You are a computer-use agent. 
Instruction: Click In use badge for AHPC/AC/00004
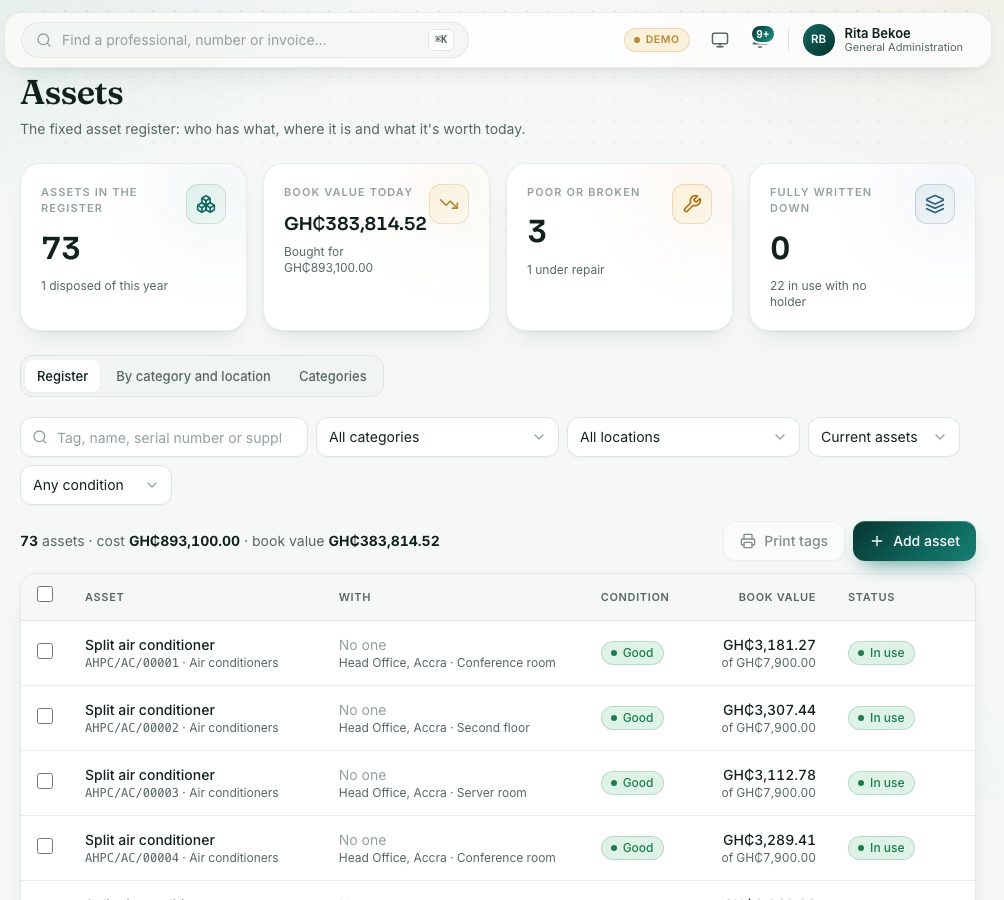[881, 848]
